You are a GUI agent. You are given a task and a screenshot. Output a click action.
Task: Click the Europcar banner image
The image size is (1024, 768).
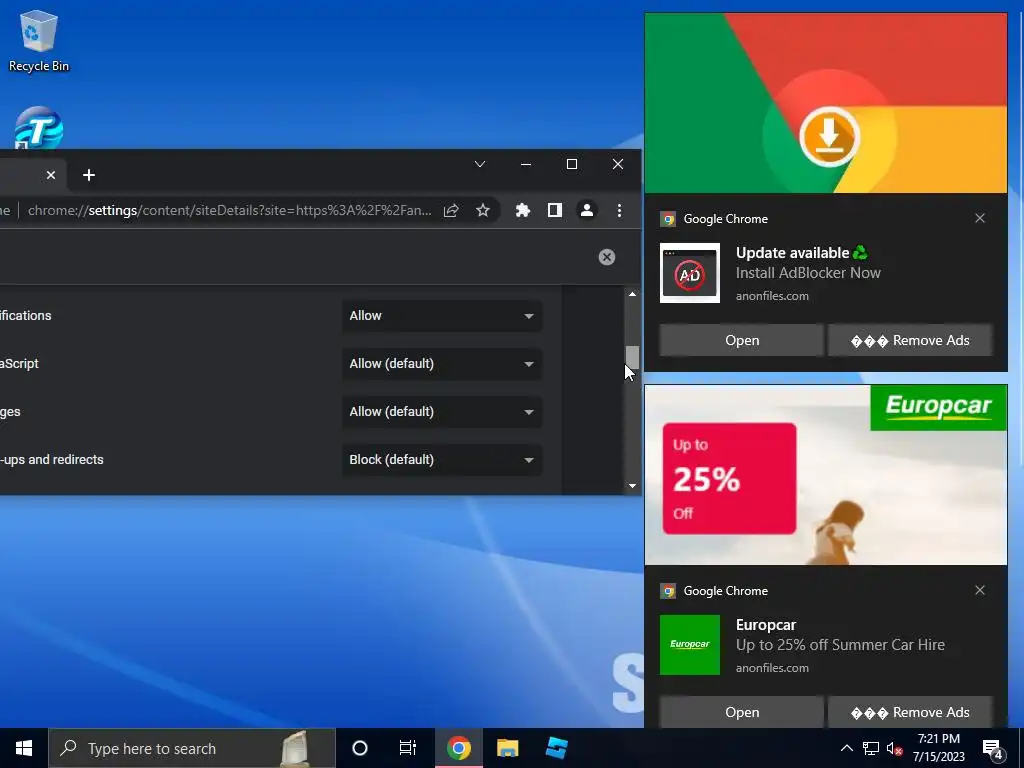825,475
